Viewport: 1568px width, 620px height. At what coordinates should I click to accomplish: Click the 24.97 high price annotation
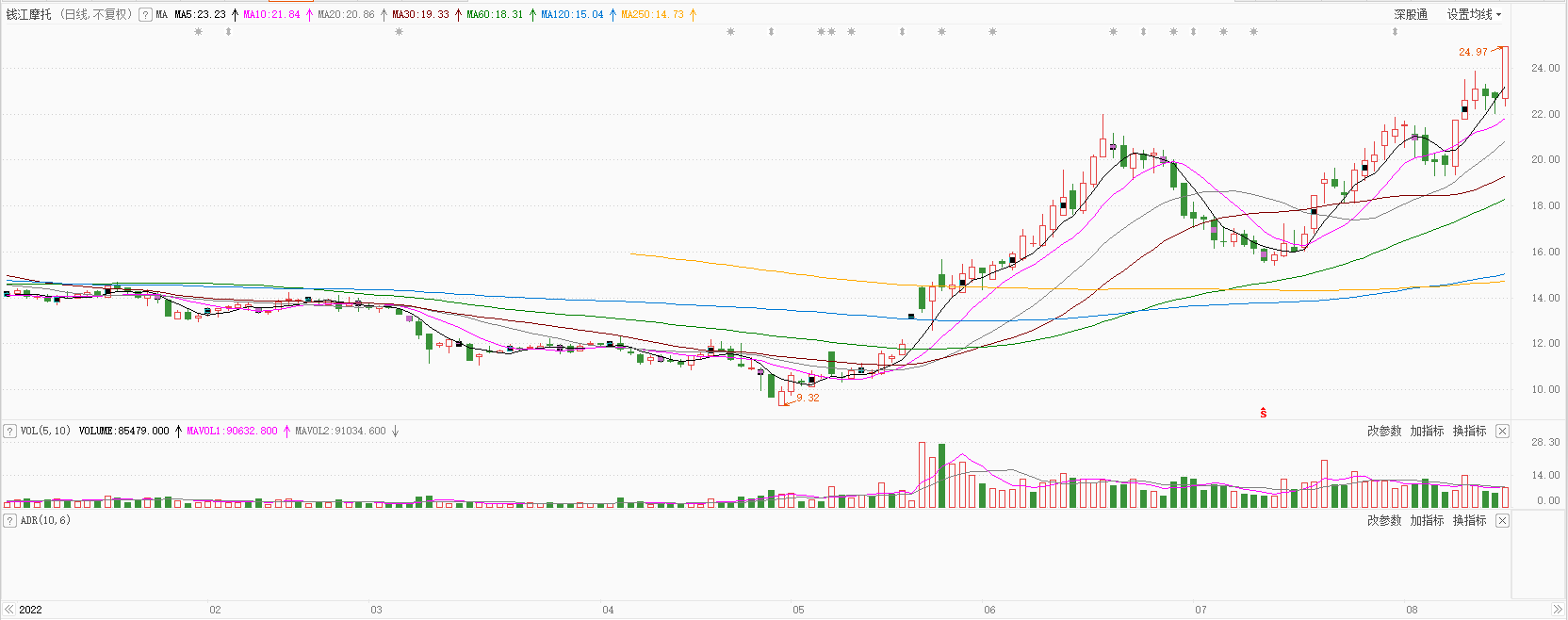point(1473,52)
